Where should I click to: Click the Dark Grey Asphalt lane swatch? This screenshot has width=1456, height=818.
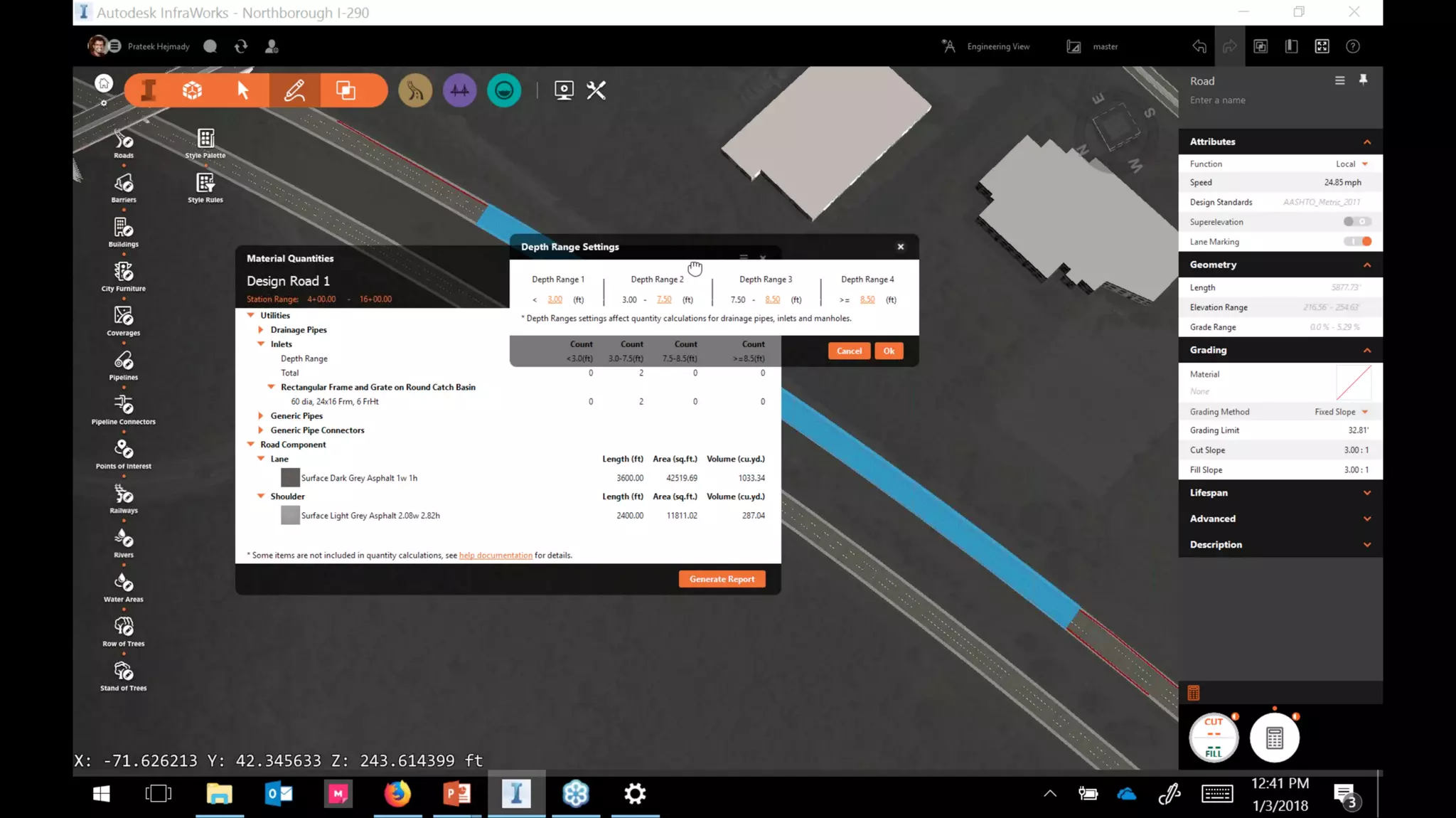tap(290, 478)
